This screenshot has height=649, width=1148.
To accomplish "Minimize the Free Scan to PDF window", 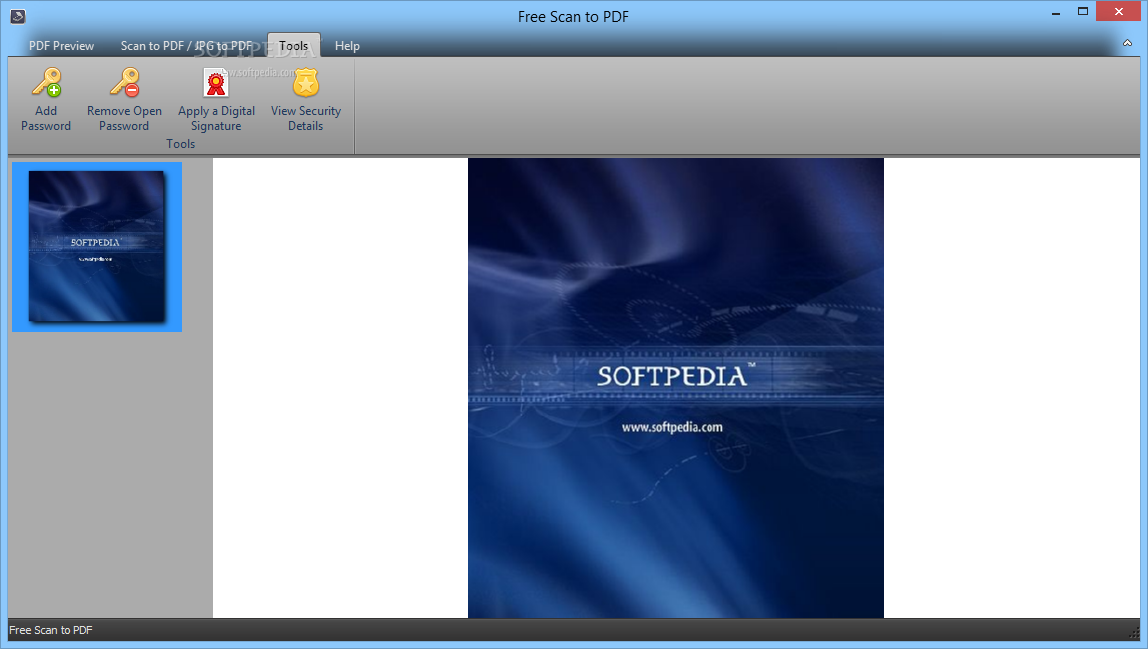I will click(x=1056, y=12).
